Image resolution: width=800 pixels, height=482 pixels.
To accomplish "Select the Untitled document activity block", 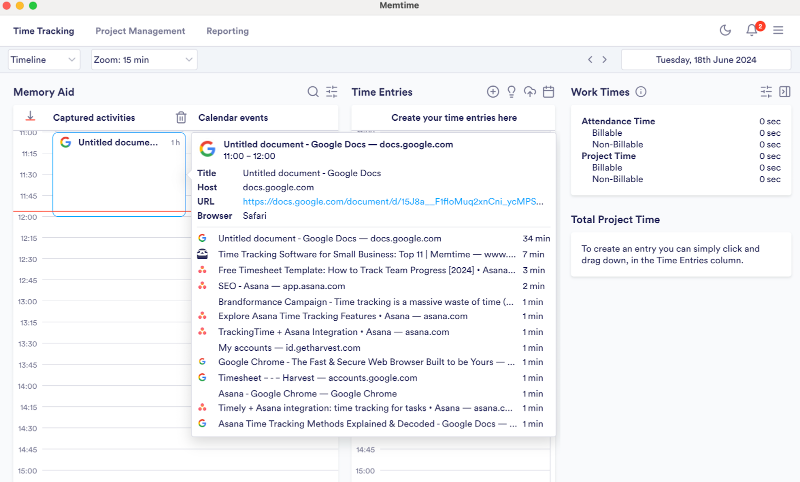I will click(x=119, y=174).
